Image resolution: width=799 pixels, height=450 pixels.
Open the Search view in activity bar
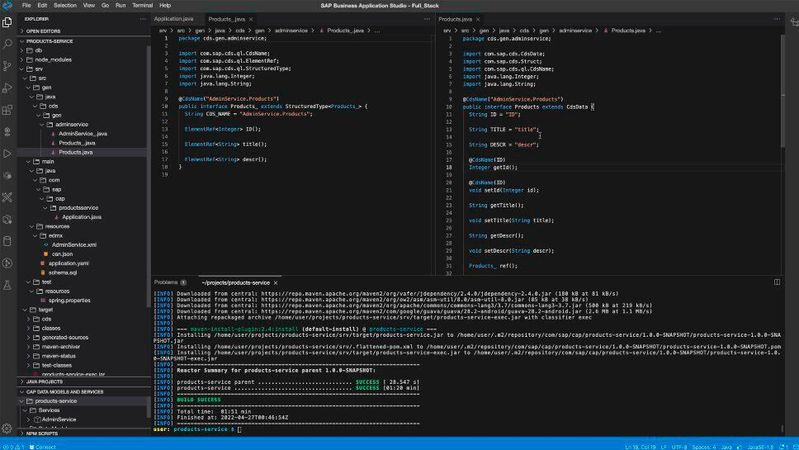[x=7, y=44]
